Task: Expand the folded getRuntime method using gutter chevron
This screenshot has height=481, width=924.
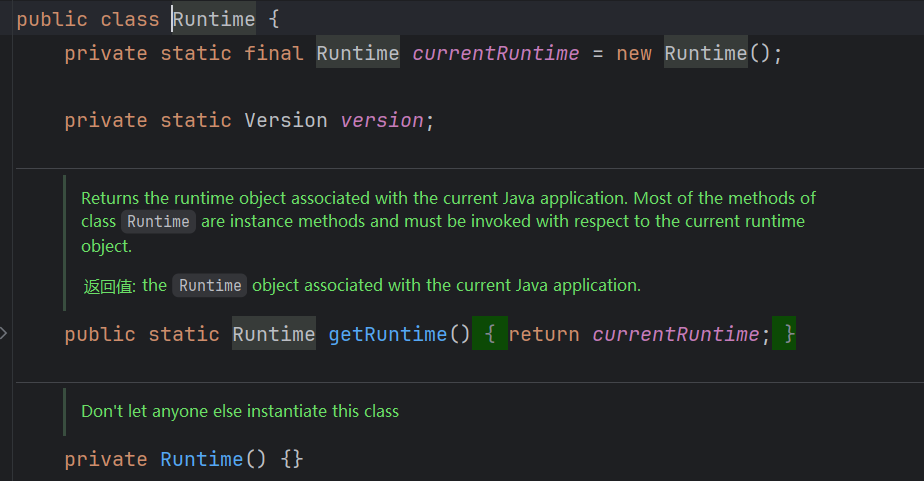Action: pos(4,333)
